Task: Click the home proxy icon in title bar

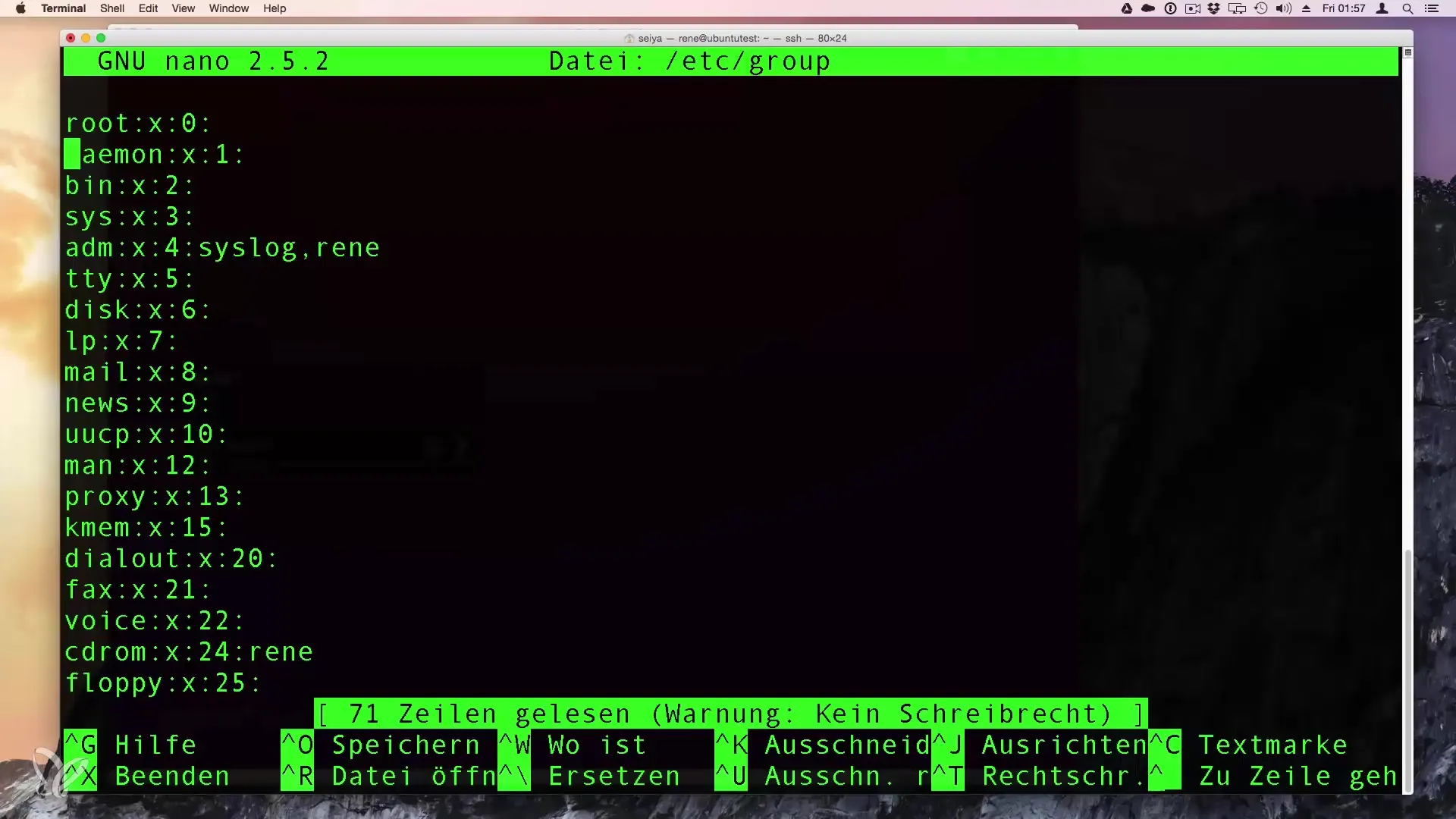Action: click(629, 38)
